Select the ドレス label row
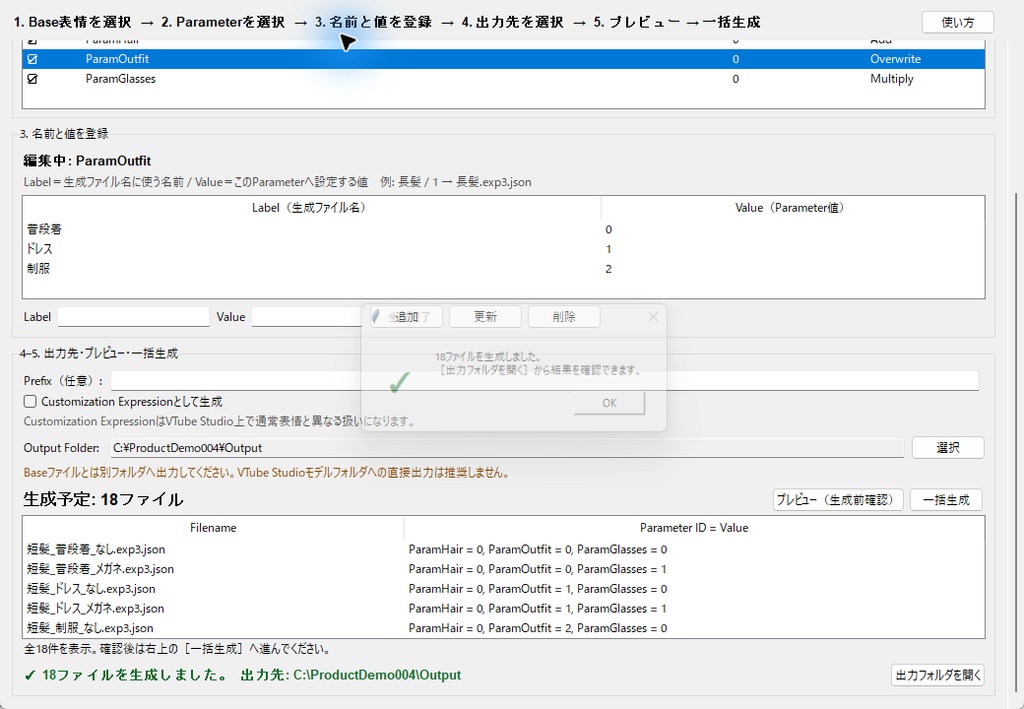 click(504, 249)
